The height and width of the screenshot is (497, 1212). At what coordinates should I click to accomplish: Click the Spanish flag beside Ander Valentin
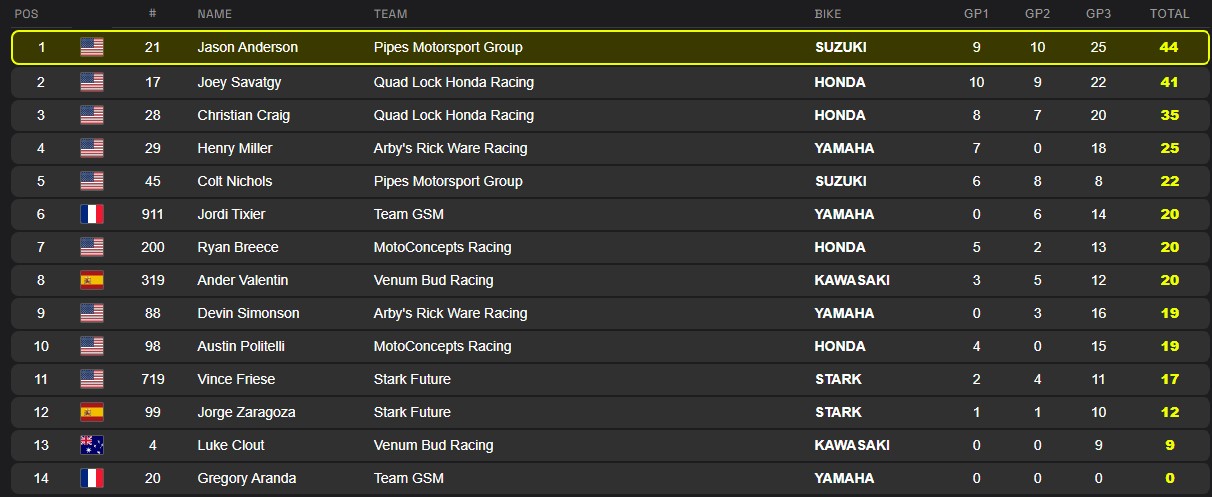pyautogui.click(x=92, y=280)
